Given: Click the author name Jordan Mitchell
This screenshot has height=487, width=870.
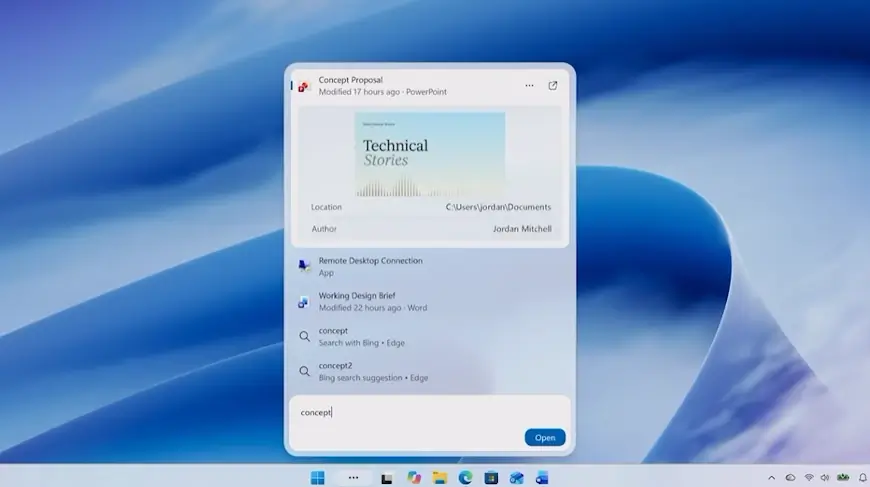Looking at the screenshot, I should pos(522,229).
